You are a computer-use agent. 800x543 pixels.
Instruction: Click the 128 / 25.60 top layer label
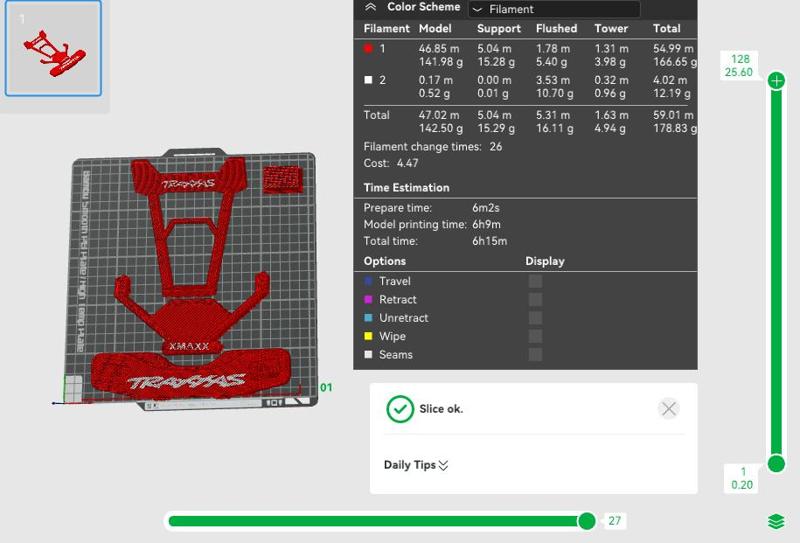(x=739, y=66)
